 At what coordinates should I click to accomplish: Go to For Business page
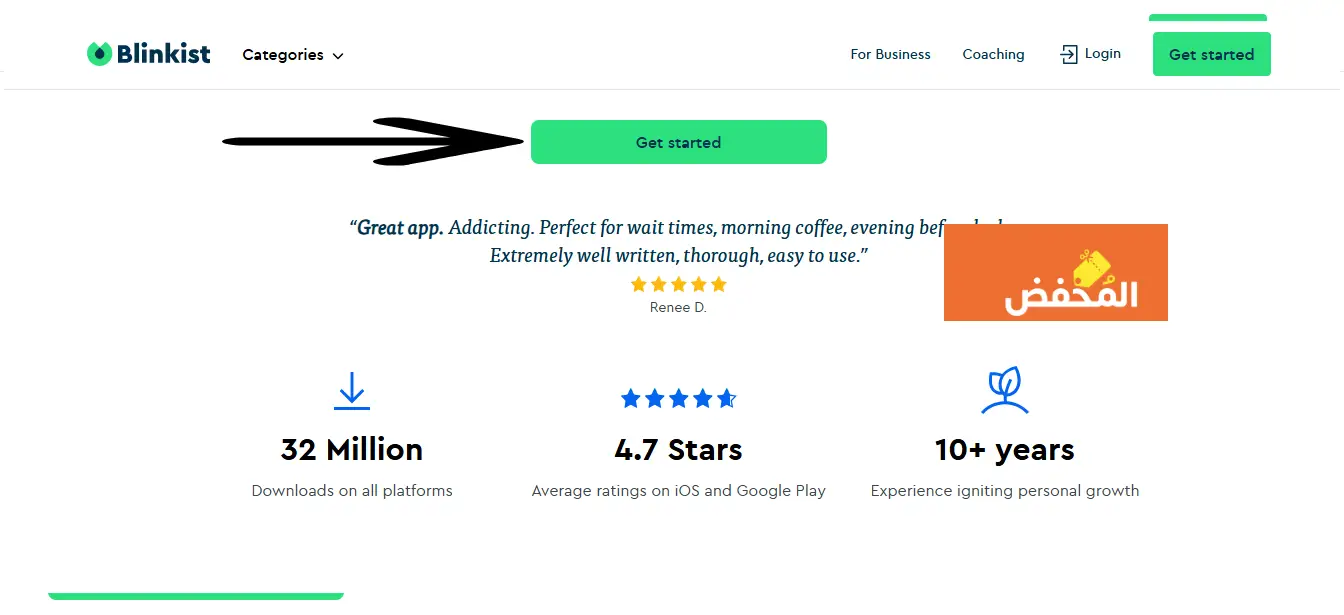[890, 54]
